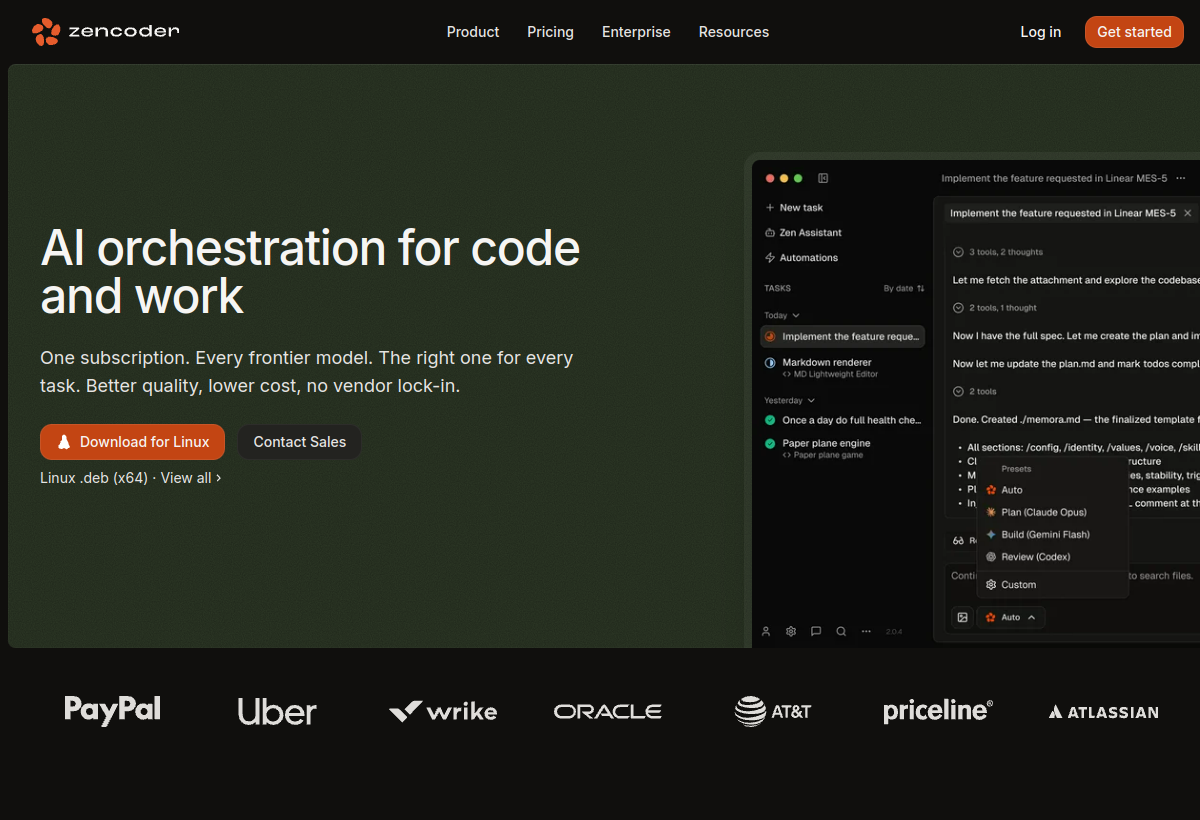The width and height of the screenshot is (1200, 820).
Task: Change the By date sort order
Action: click(904, 288)
